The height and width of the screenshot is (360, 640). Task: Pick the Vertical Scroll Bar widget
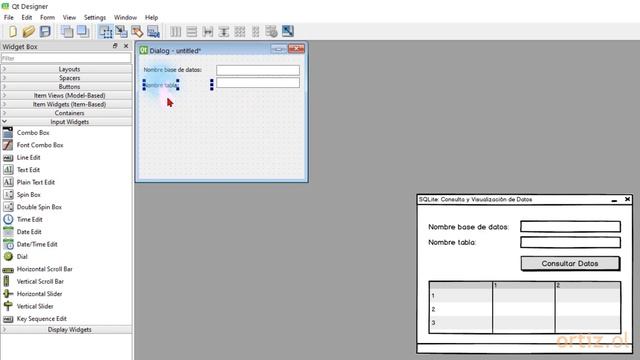[x=40, y=282]
